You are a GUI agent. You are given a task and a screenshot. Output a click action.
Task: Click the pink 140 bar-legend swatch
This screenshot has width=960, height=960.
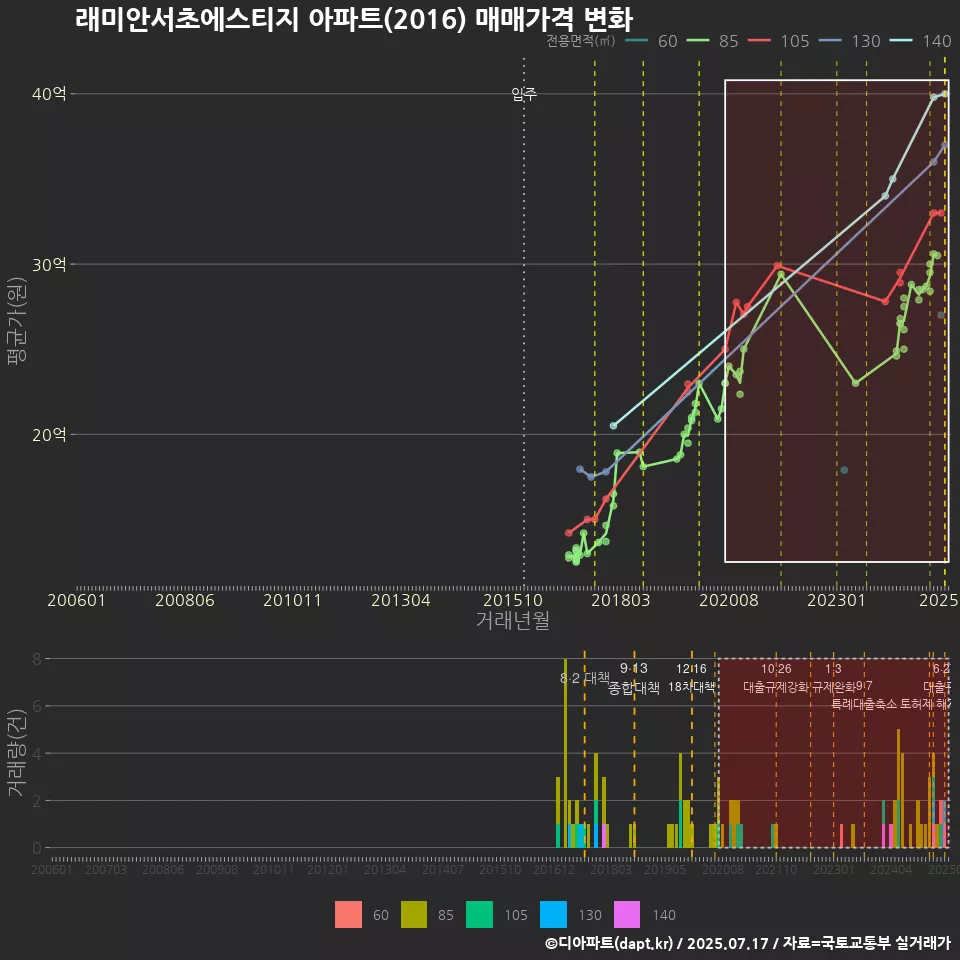627,915
